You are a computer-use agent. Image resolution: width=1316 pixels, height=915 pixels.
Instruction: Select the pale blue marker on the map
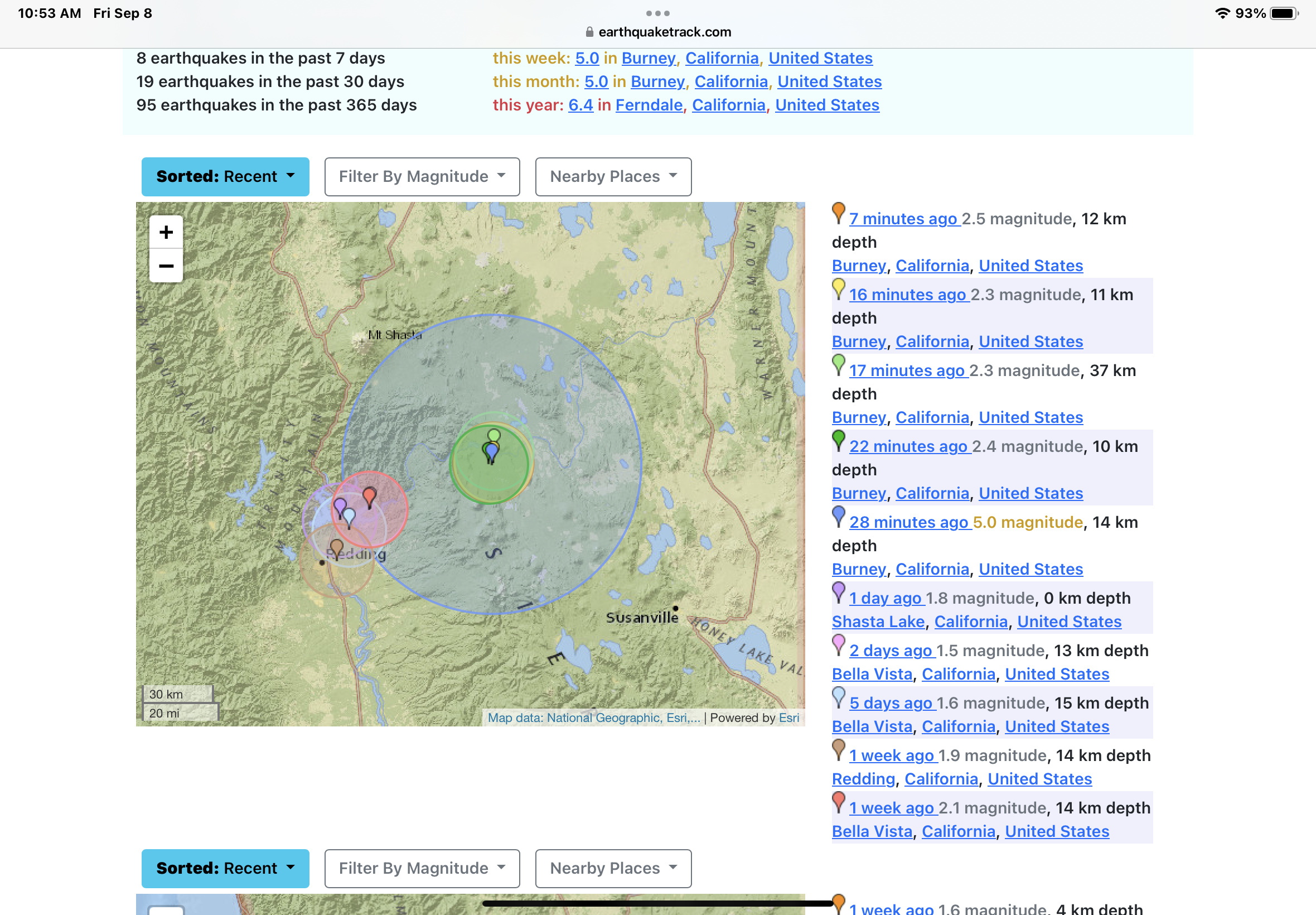pyautogui.click(x=350, y=518)
